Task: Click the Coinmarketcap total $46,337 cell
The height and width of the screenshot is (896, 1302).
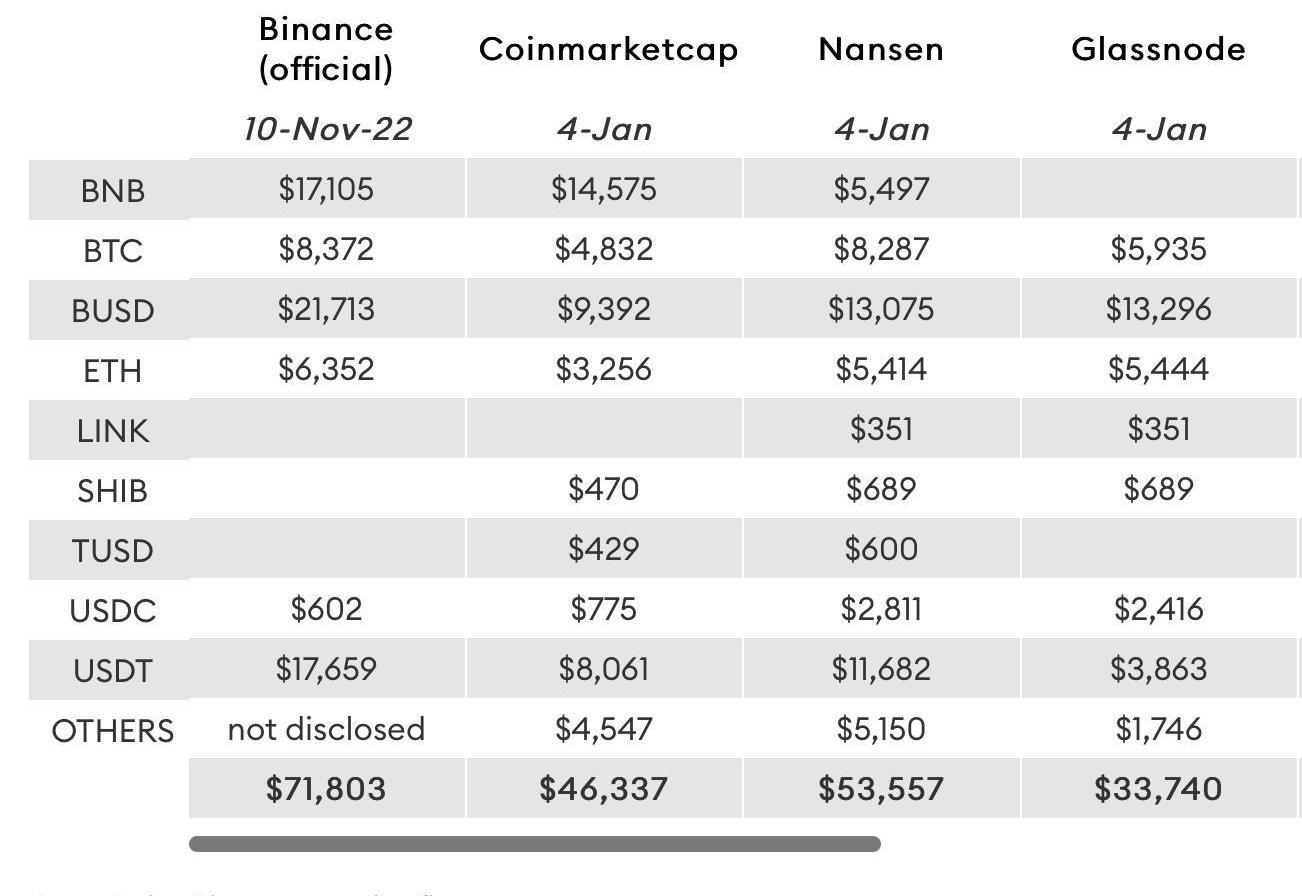Action: [x=603, y=788]
